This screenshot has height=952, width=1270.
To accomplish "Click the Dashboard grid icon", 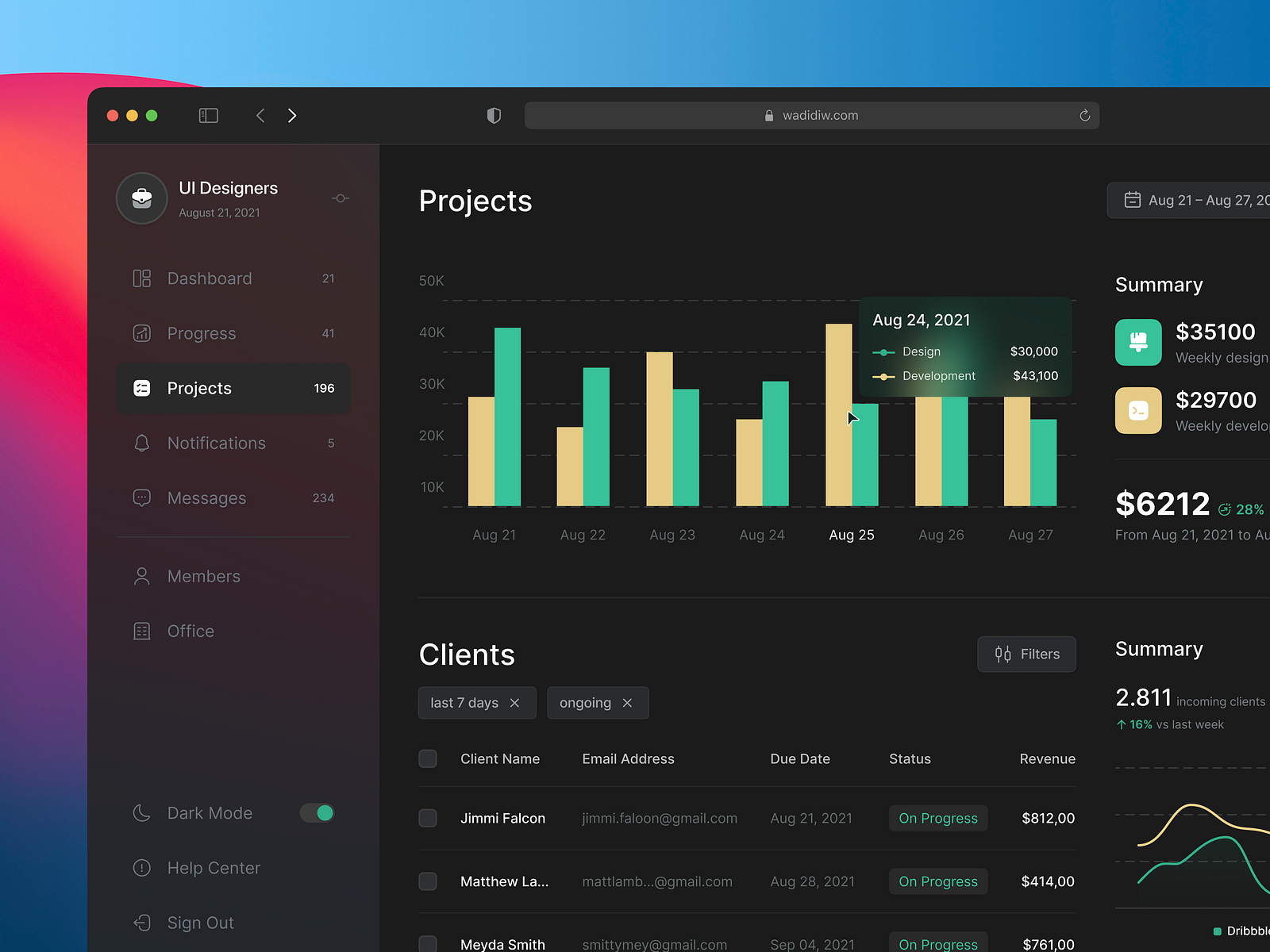I will coord(142,278).
